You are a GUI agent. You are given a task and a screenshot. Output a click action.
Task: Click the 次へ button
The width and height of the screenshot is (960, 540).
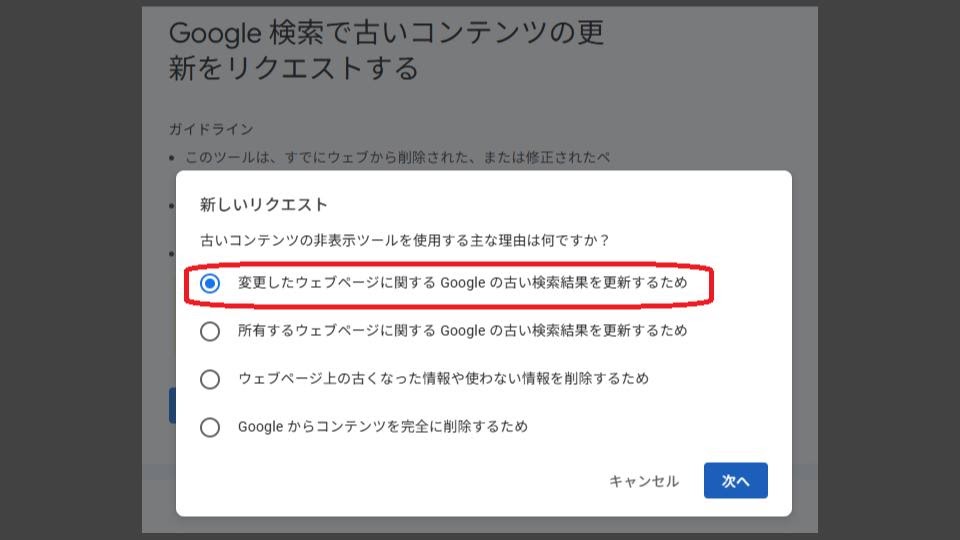[x=735, y=481]
